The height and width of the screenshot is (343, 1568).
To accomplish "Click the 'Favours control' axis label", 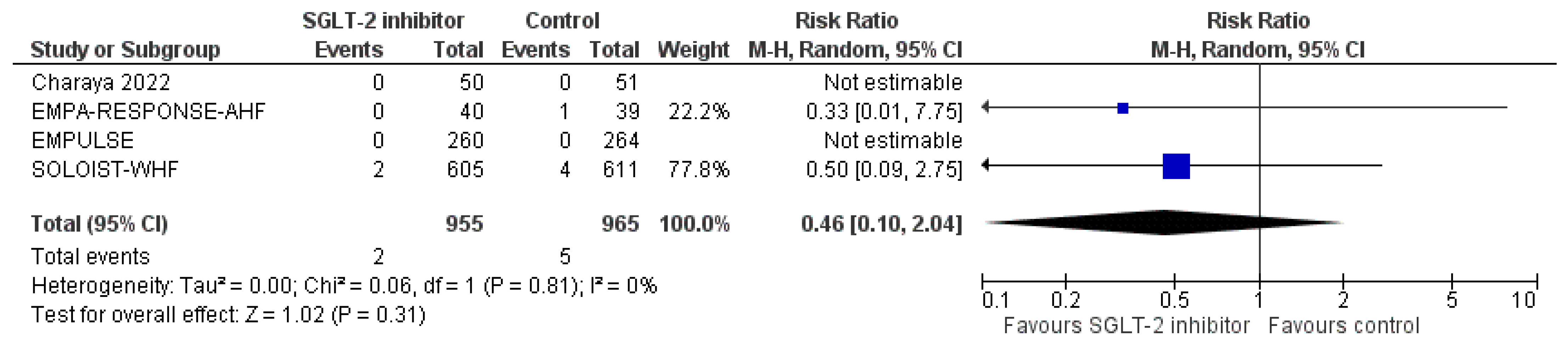I will (x=1343, y=325).
